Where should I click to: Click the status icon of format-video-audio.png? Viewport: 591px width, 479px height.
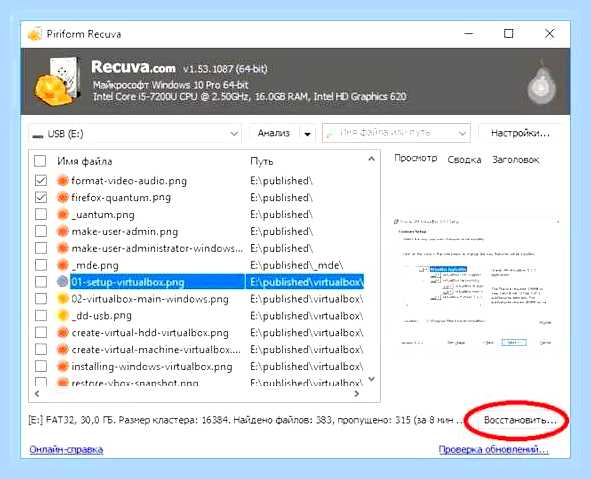pos(63,181)
